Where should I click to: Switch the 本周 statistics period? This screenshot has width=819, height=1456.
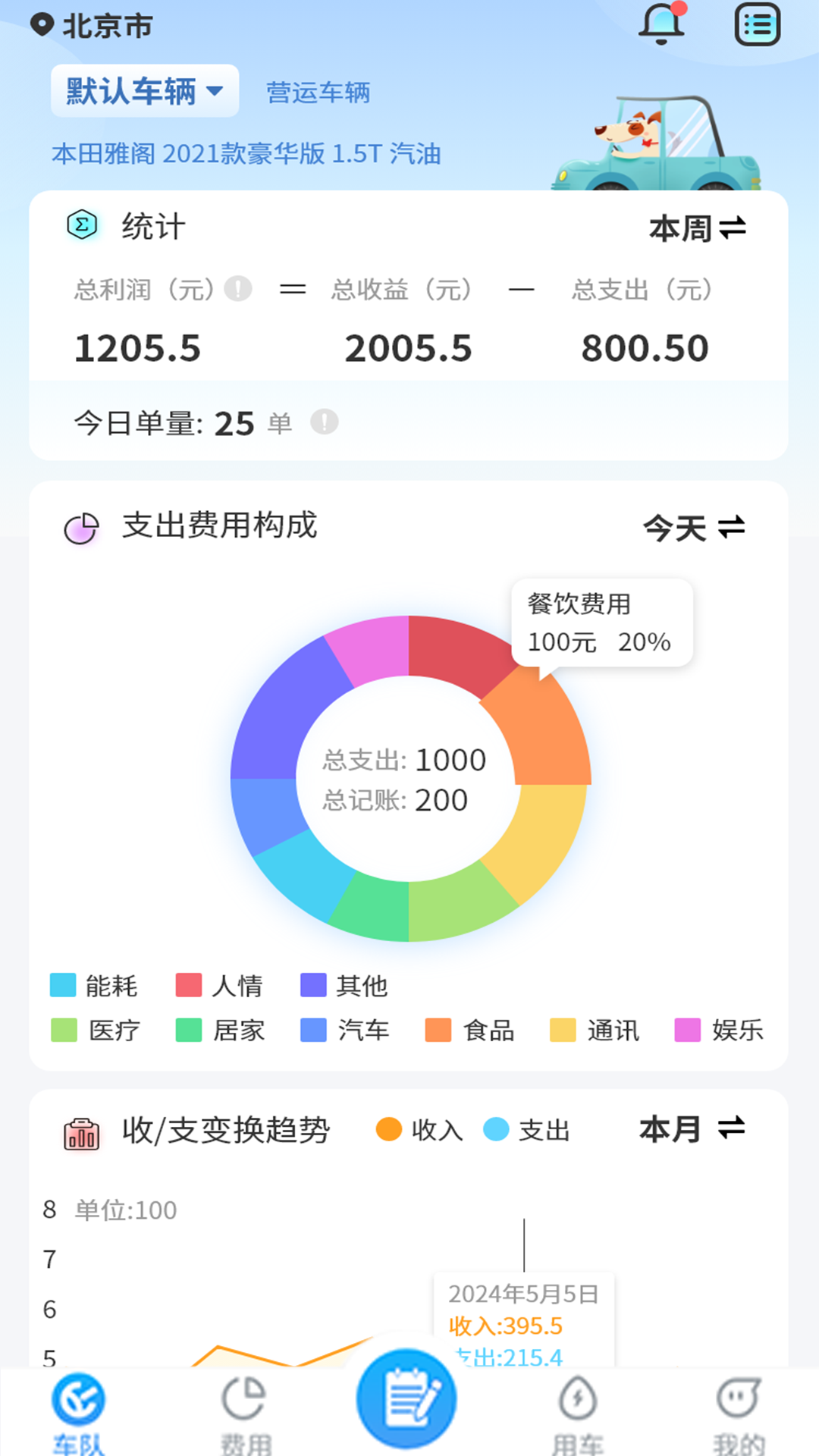pos(697,228)
